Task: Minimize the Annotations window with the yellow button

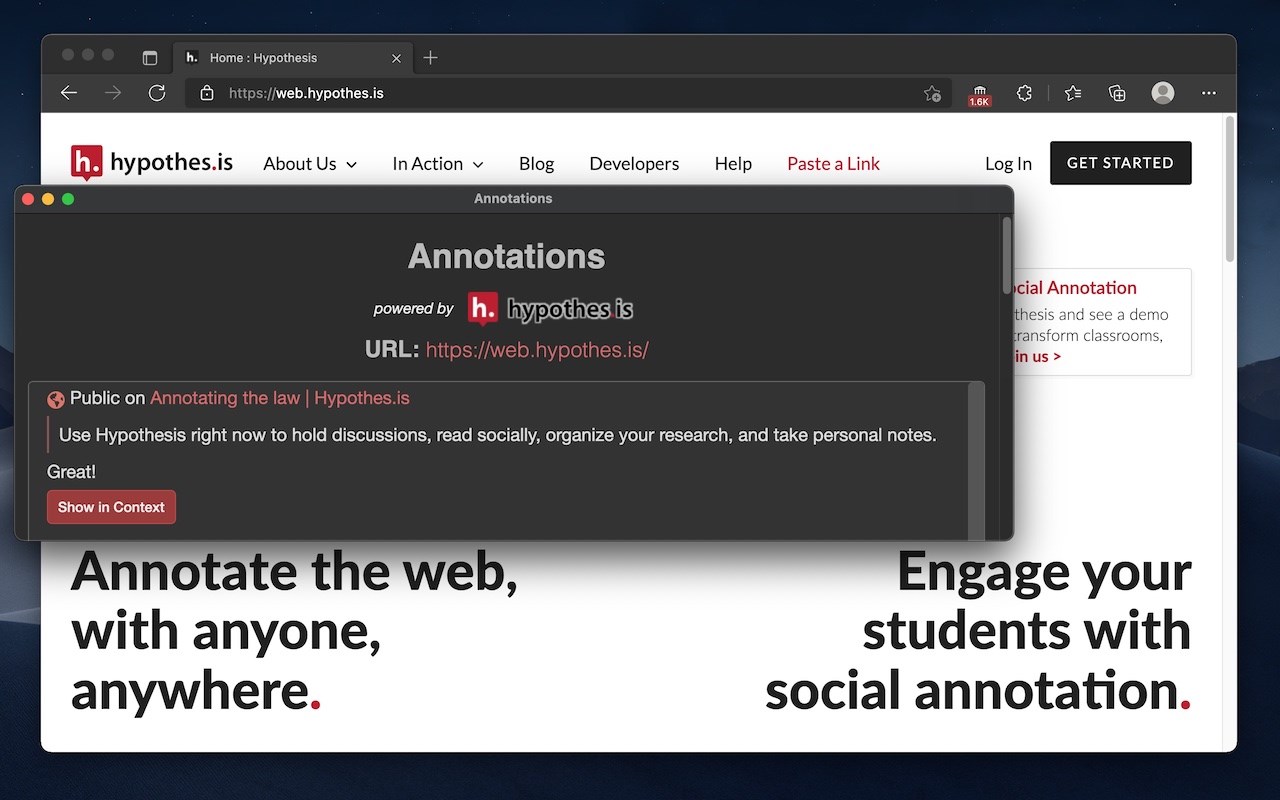Action: (48, 199)
